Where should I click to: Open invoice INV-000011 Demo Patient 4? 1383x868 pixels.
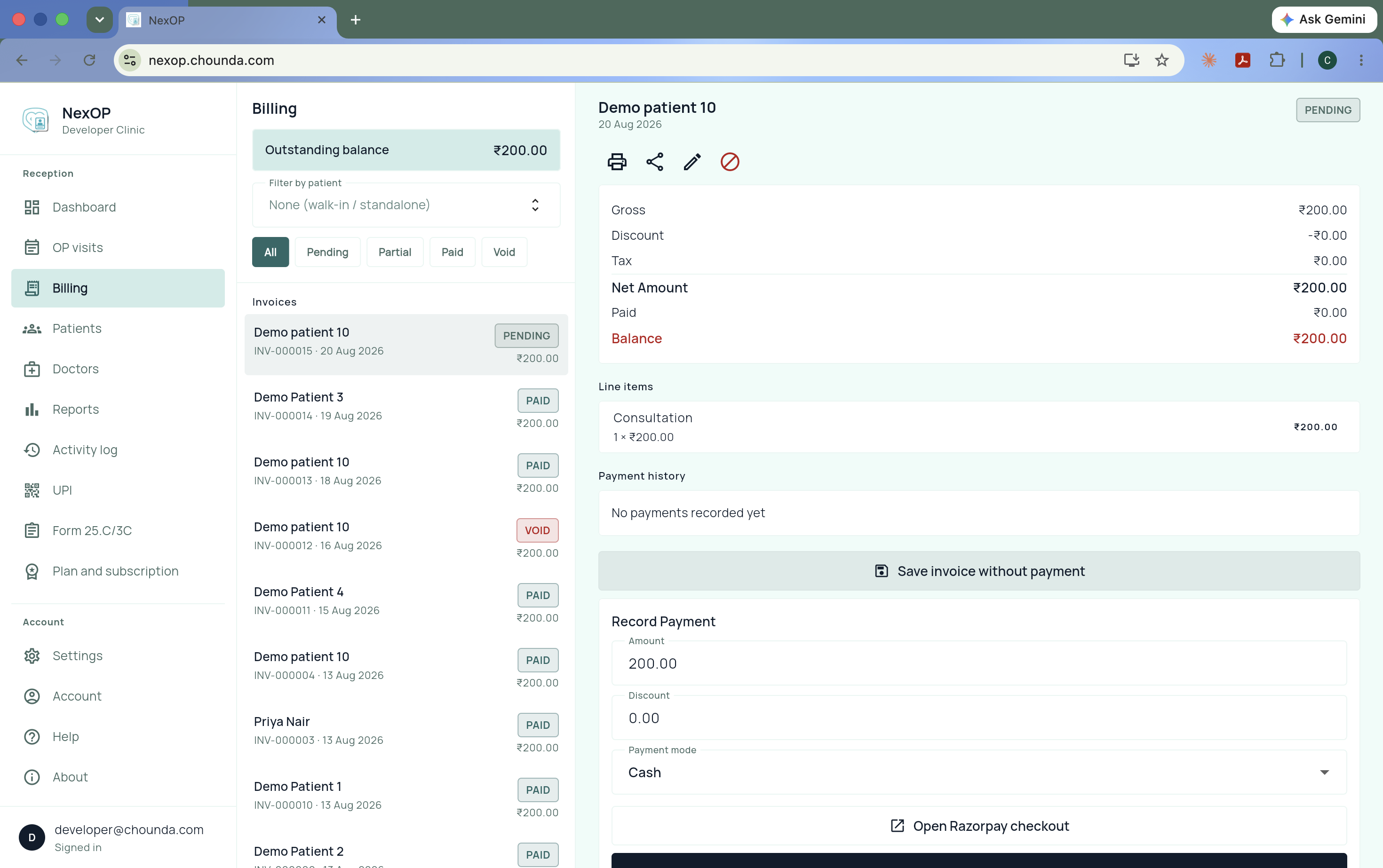(x=406, y=604)
